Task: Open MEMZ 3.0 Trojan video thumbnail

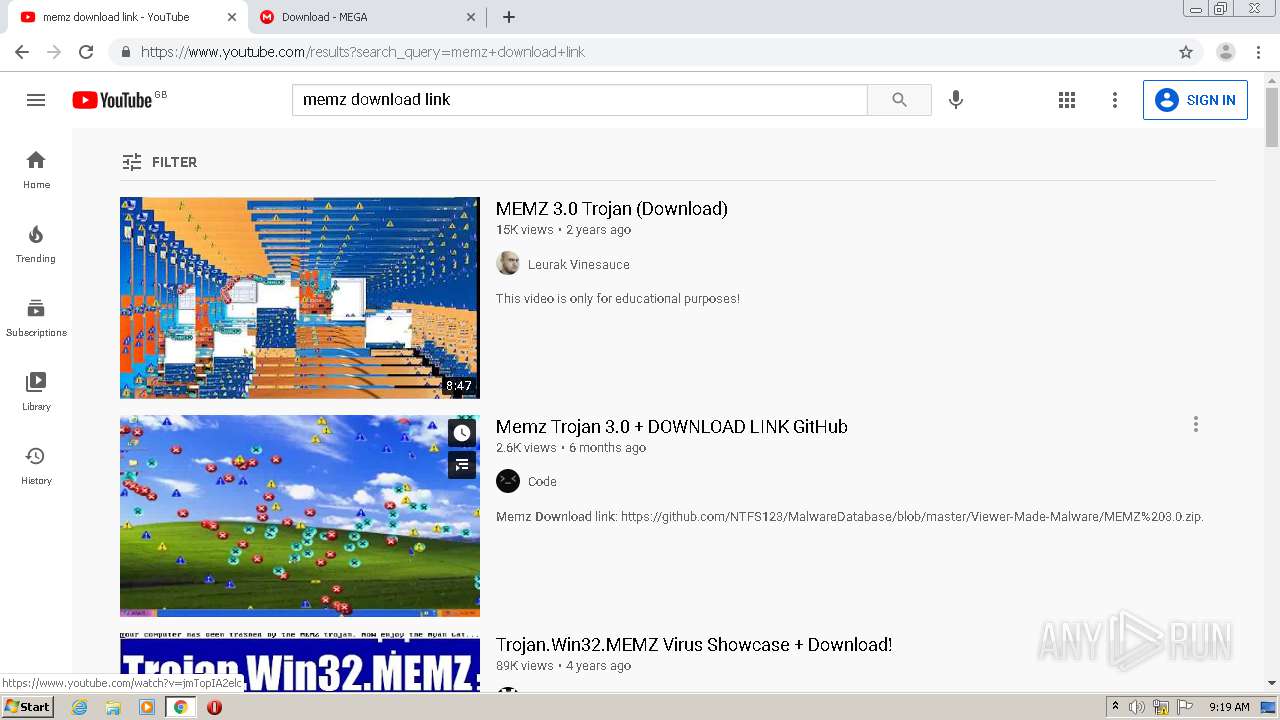Action: click(x=300, y=298)
